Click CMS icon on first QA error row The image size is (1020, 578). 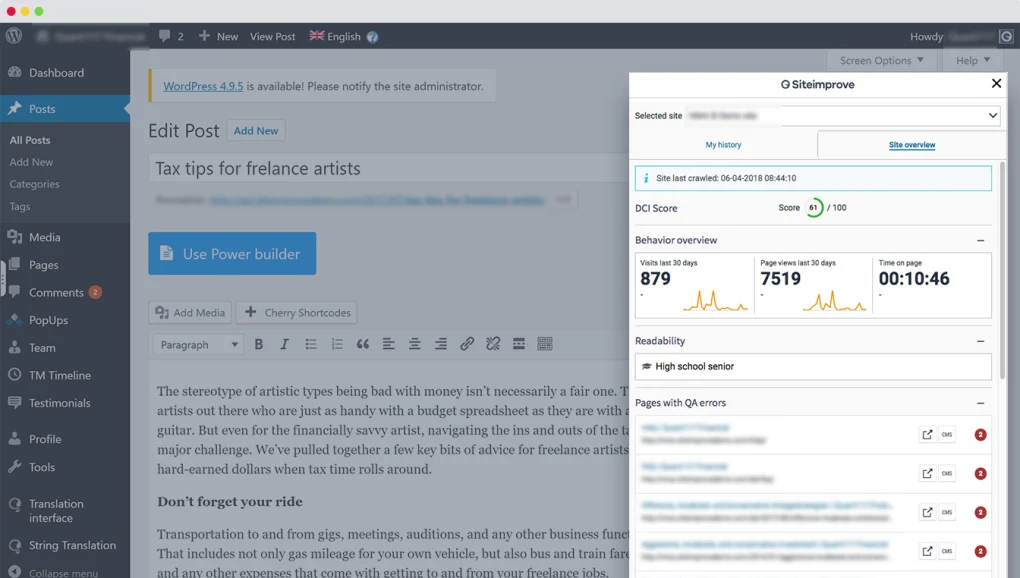947,434
